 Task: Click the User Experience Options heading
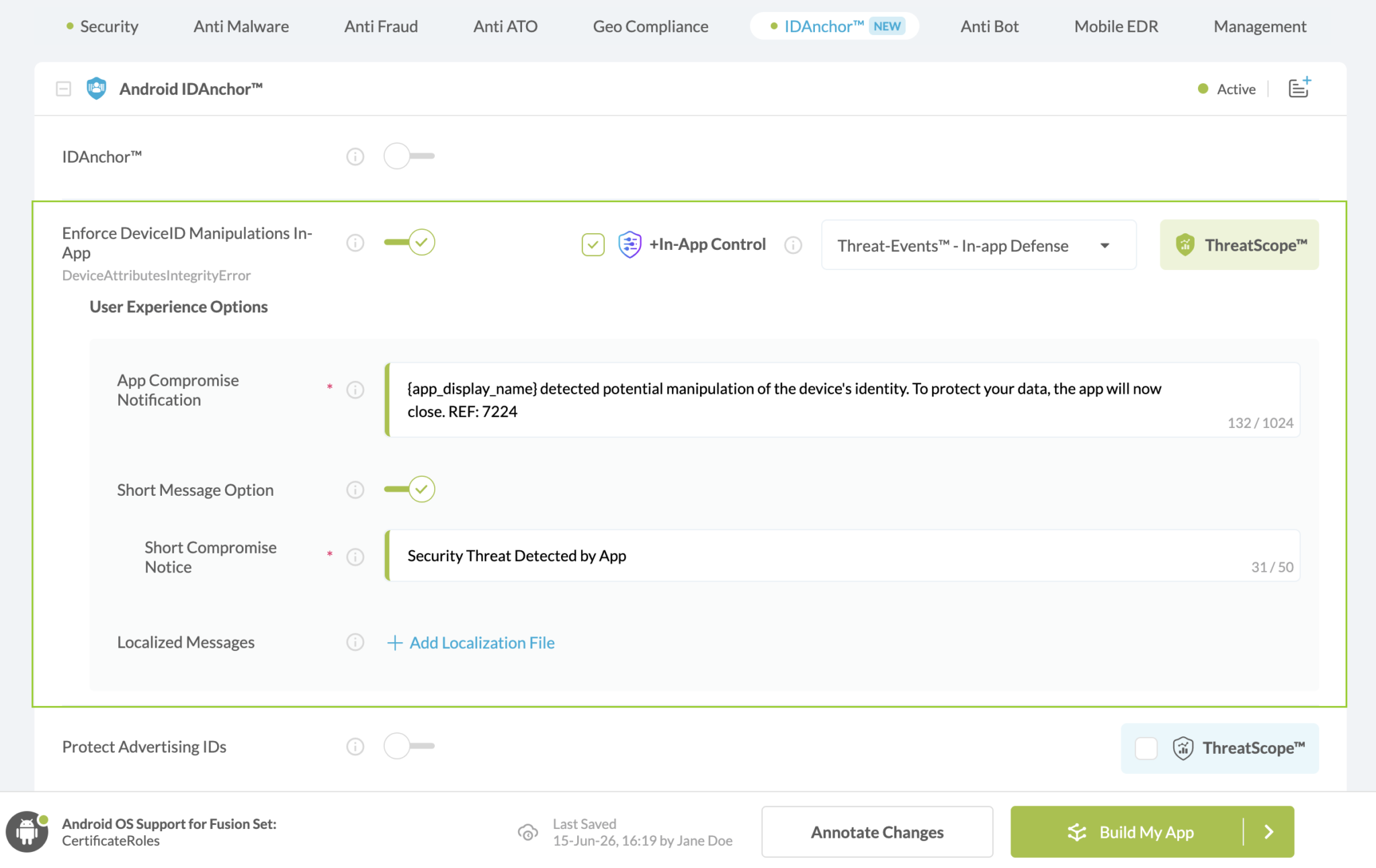[179, 306]
